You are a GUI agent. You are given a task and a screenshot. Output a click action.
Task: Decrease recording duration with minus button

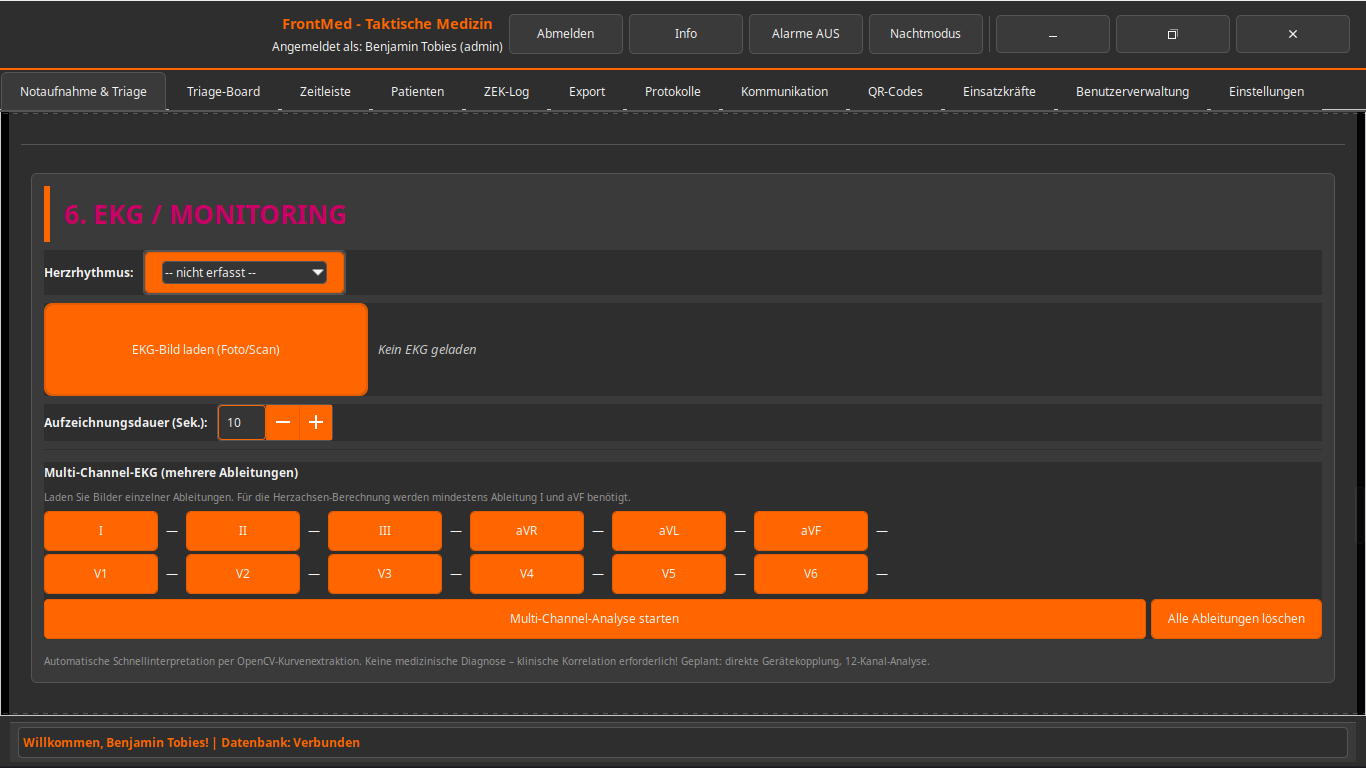pos(283,423)
